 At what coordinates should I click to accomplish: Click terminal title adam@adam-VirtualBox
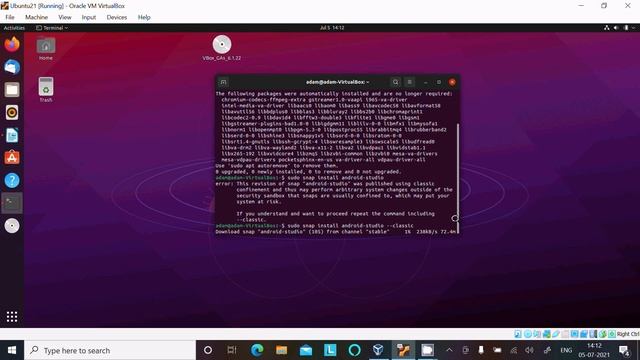pyautogui.click(x=337, y=82)
